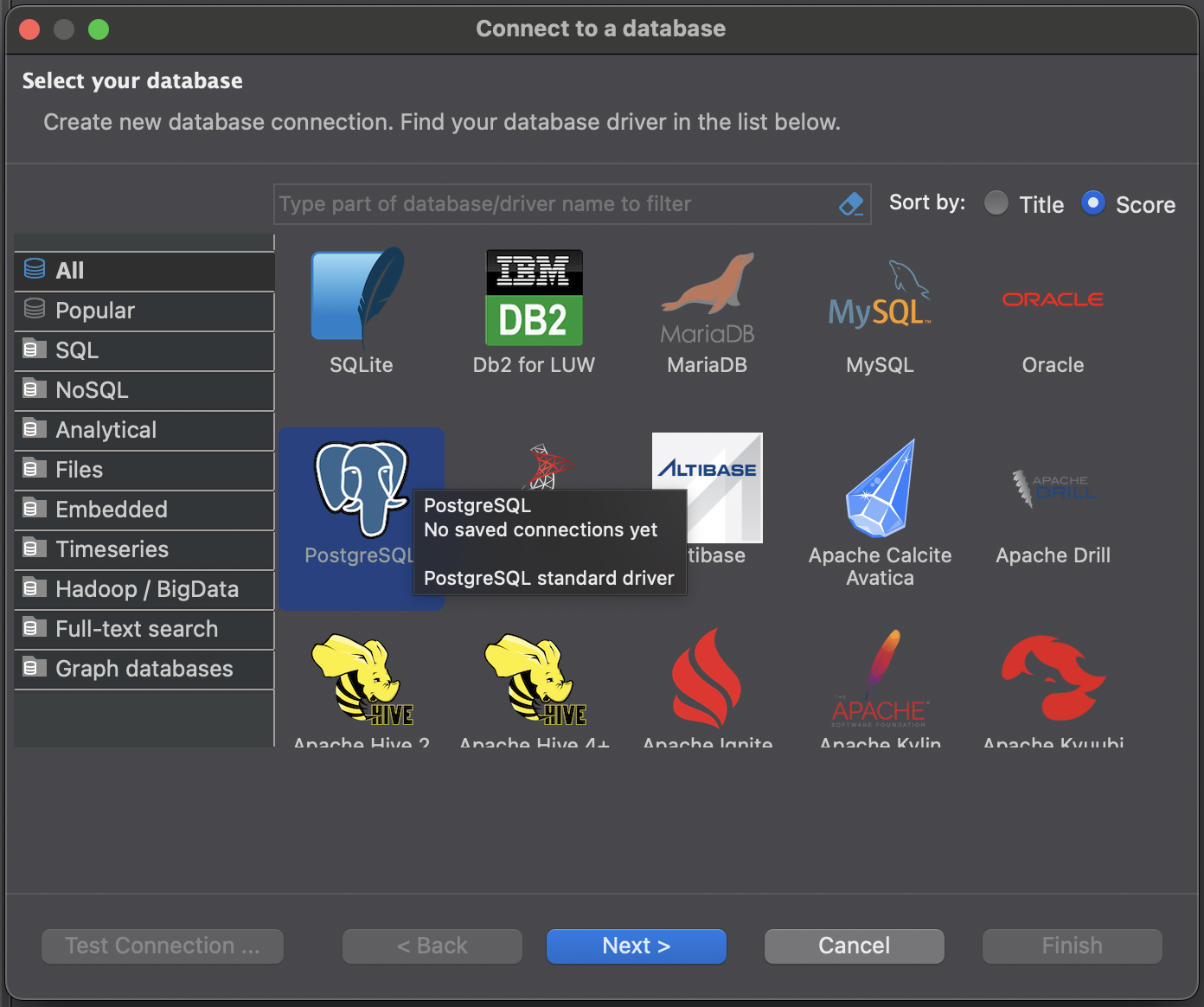Open the Analytical category
Screen dimensions: 1204x1007
pos(144,430)
